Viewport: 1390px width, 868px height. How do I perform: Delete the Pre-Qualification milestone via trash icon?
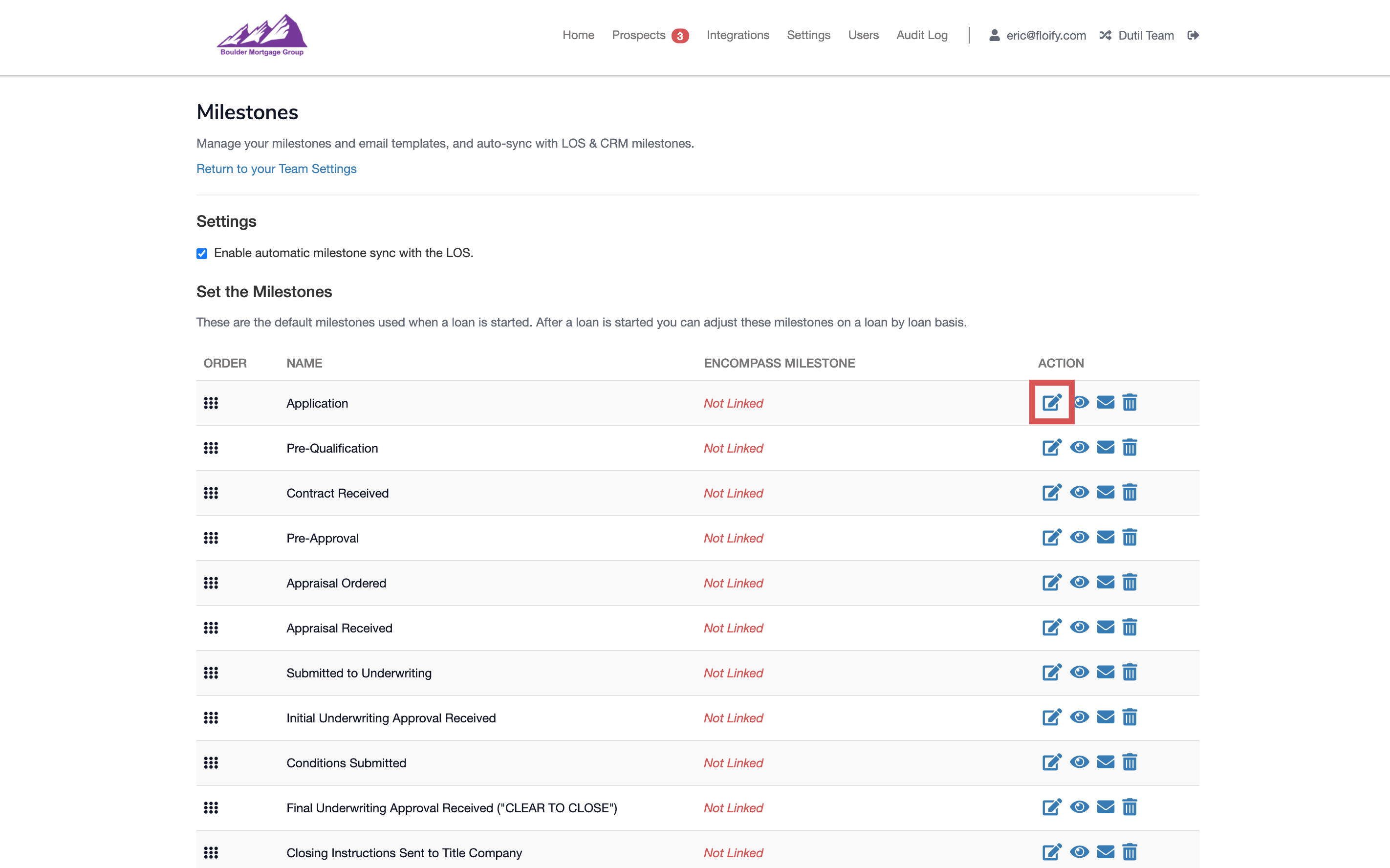pyautogui.click(x=1129, y=447)
